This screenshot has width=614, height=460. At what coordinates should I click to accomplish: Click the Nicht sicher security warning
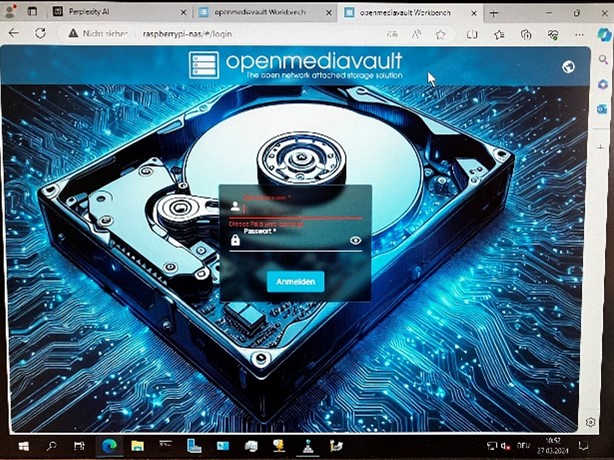point(98,34)
